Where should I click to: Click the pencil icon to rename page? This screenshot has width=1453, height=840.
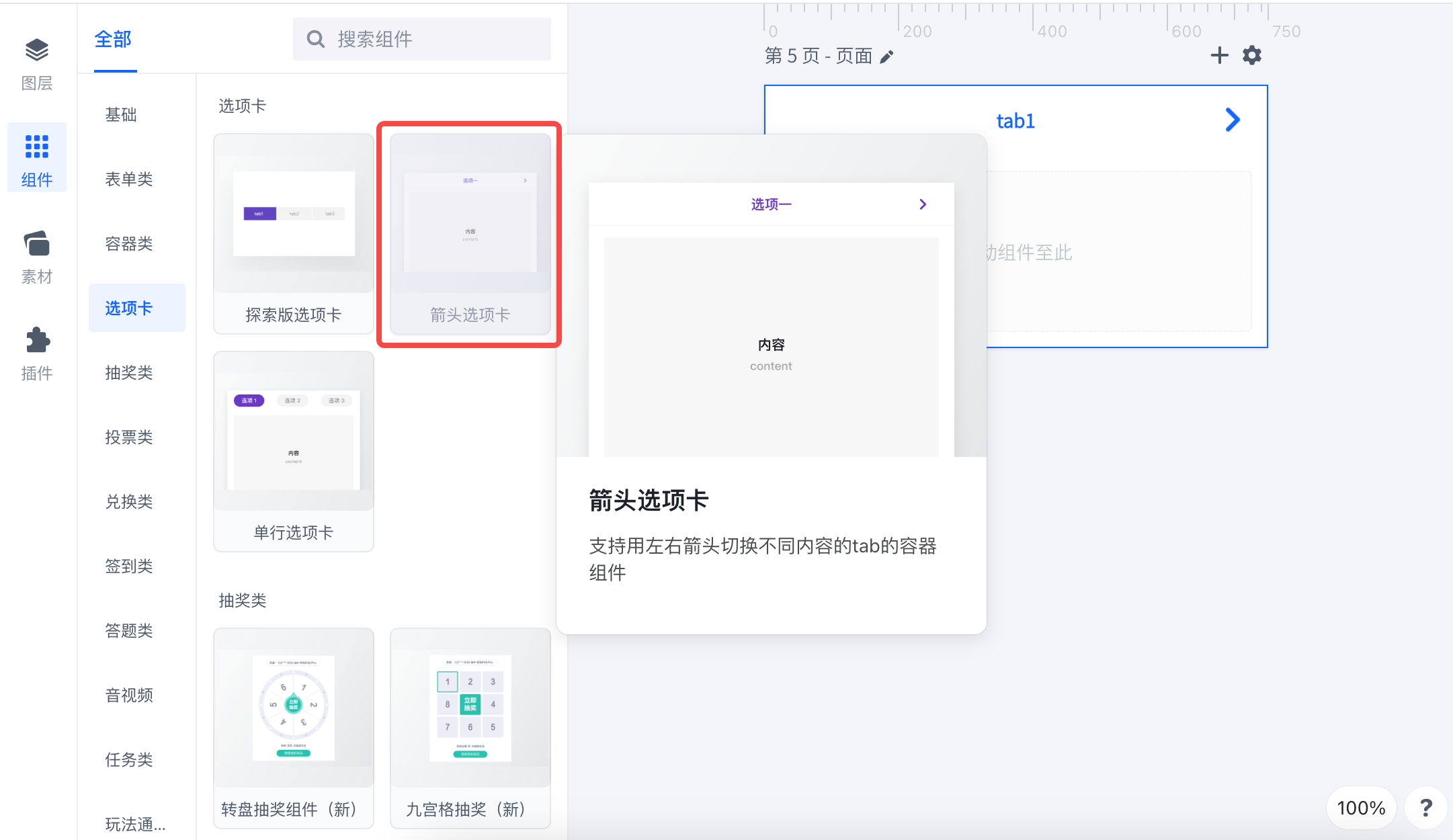point(886,56)
